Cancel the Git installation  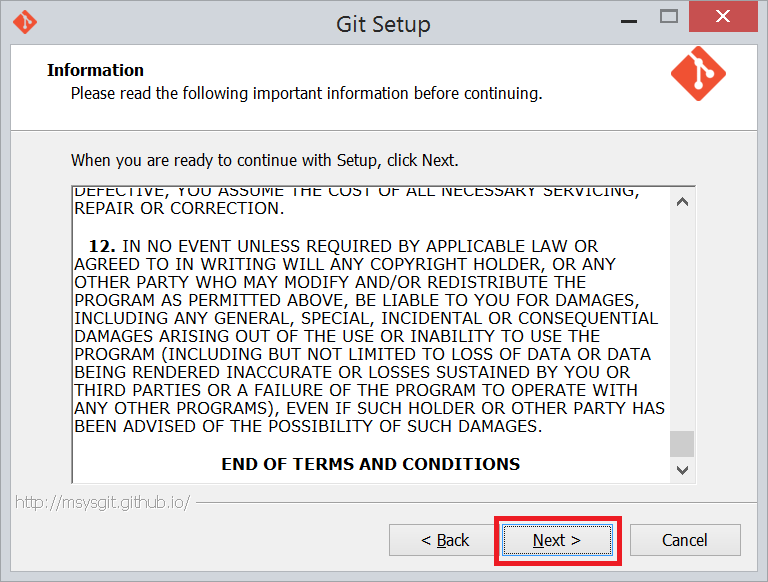click(x=685, y=540)
